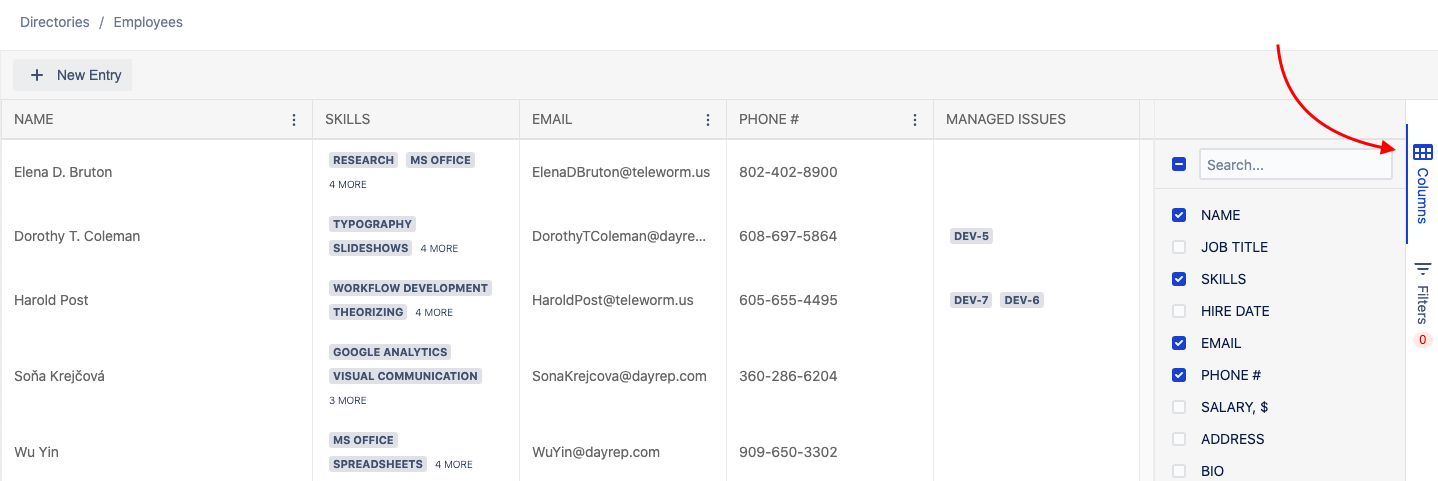Viewport: 1438px width, 481px height.
Task: Toggle the select-all columns checkbox
Action: tap(1179, 164)
